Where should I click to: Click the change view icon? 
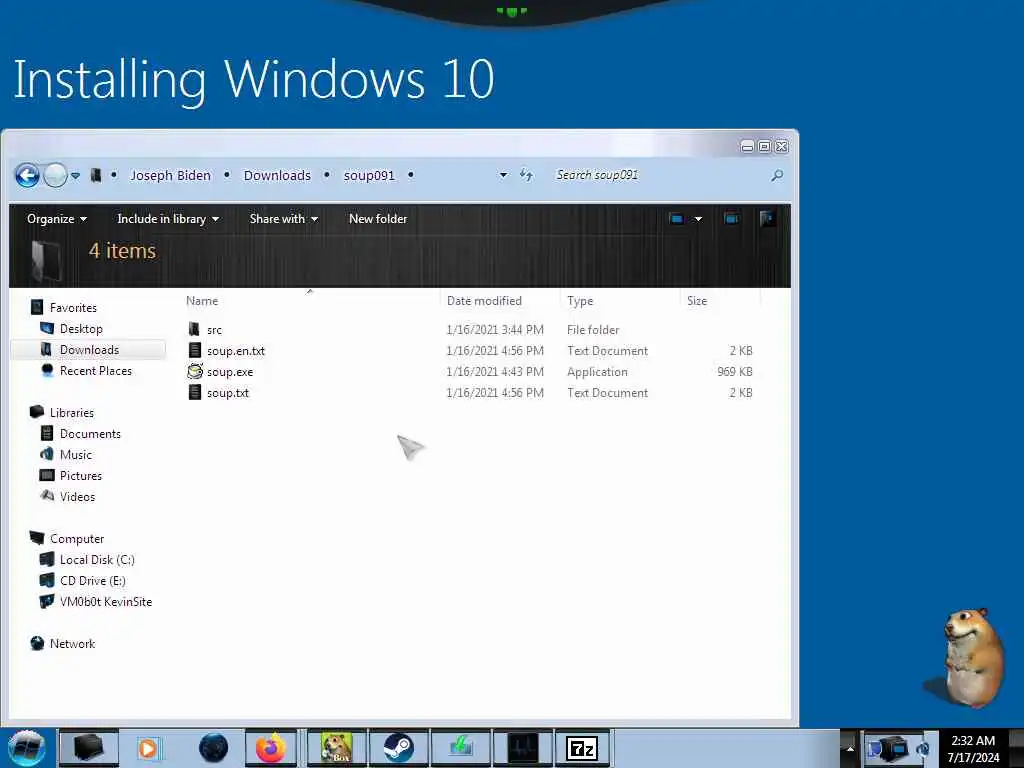tap(676, 219)
